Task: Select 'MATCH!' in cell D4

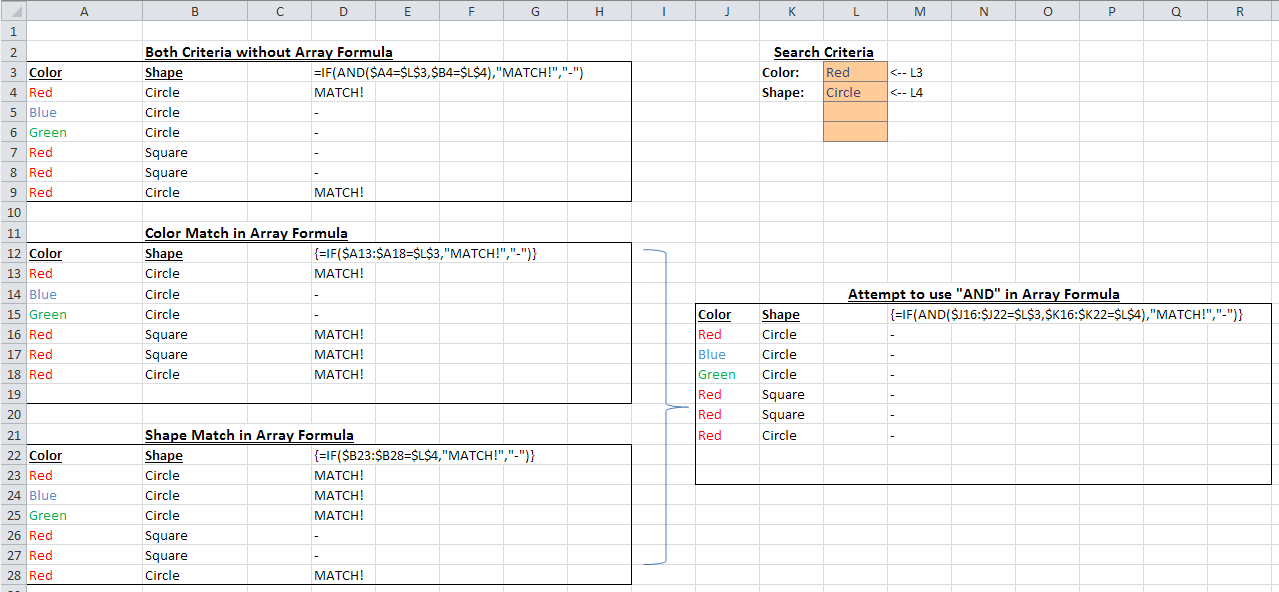Action: [x=339, y=92]
